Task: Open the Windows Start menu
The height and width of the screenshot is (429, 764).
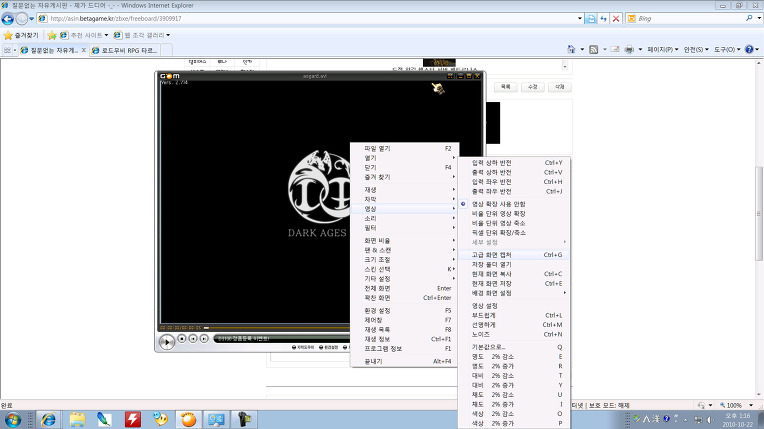Action: click(13, 420)
